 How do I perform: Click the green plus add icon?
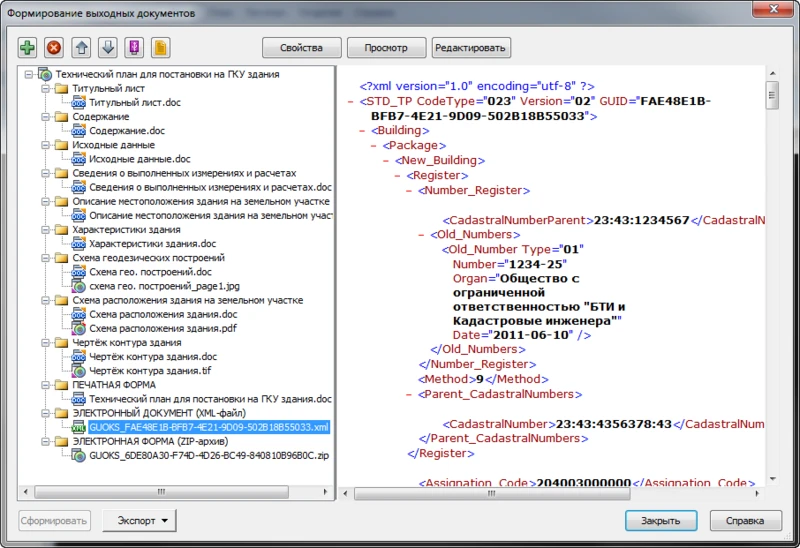coord(28,47)
